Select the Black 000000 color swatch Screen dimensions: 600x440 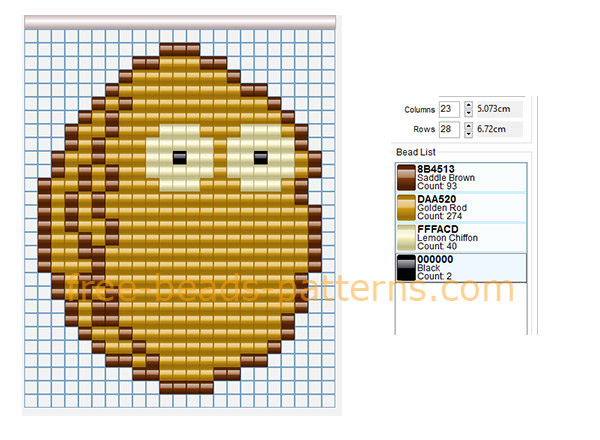click(x=406, y=267)
